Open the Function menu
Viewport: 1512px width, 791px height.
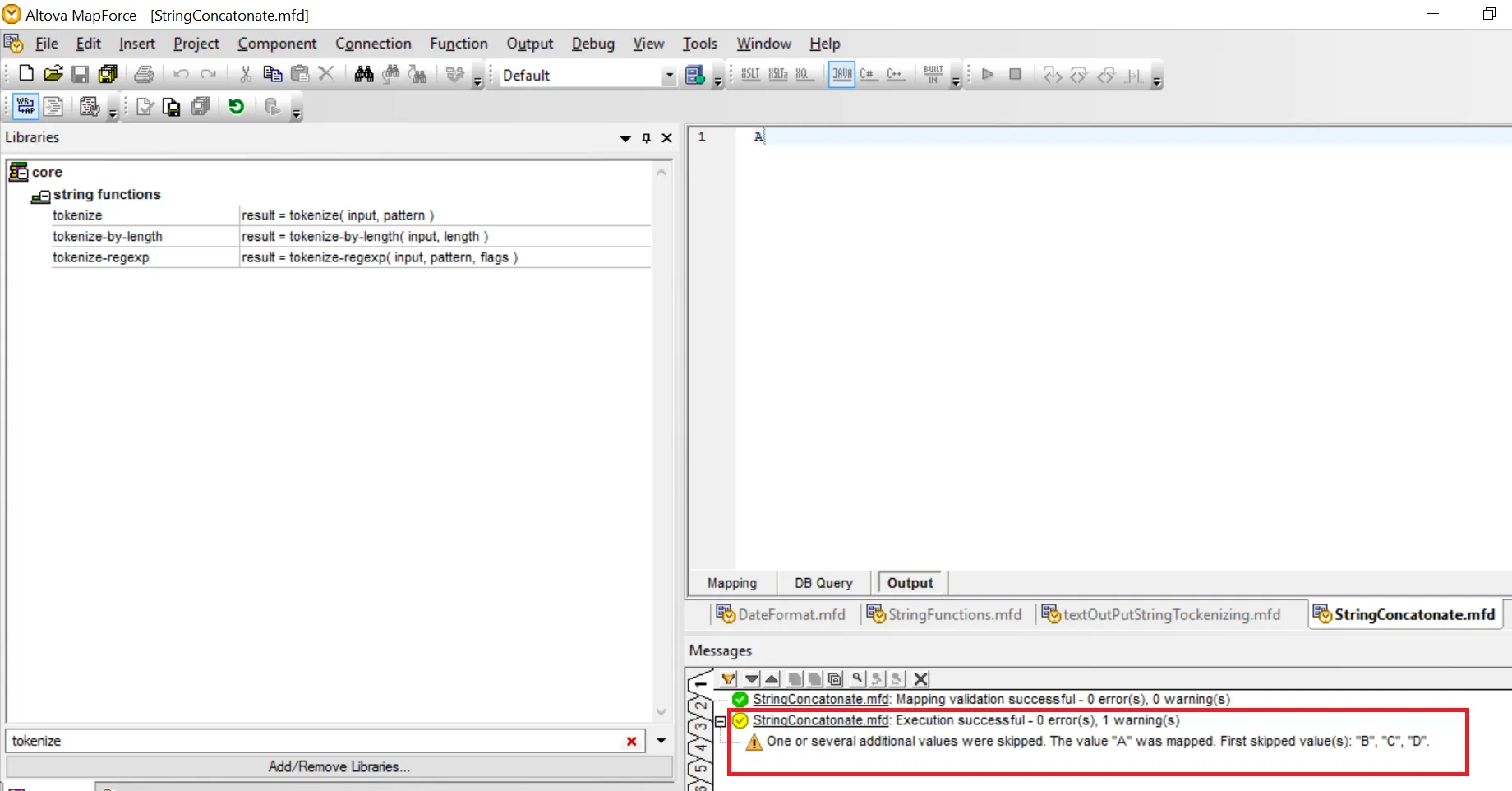[459, 44]
